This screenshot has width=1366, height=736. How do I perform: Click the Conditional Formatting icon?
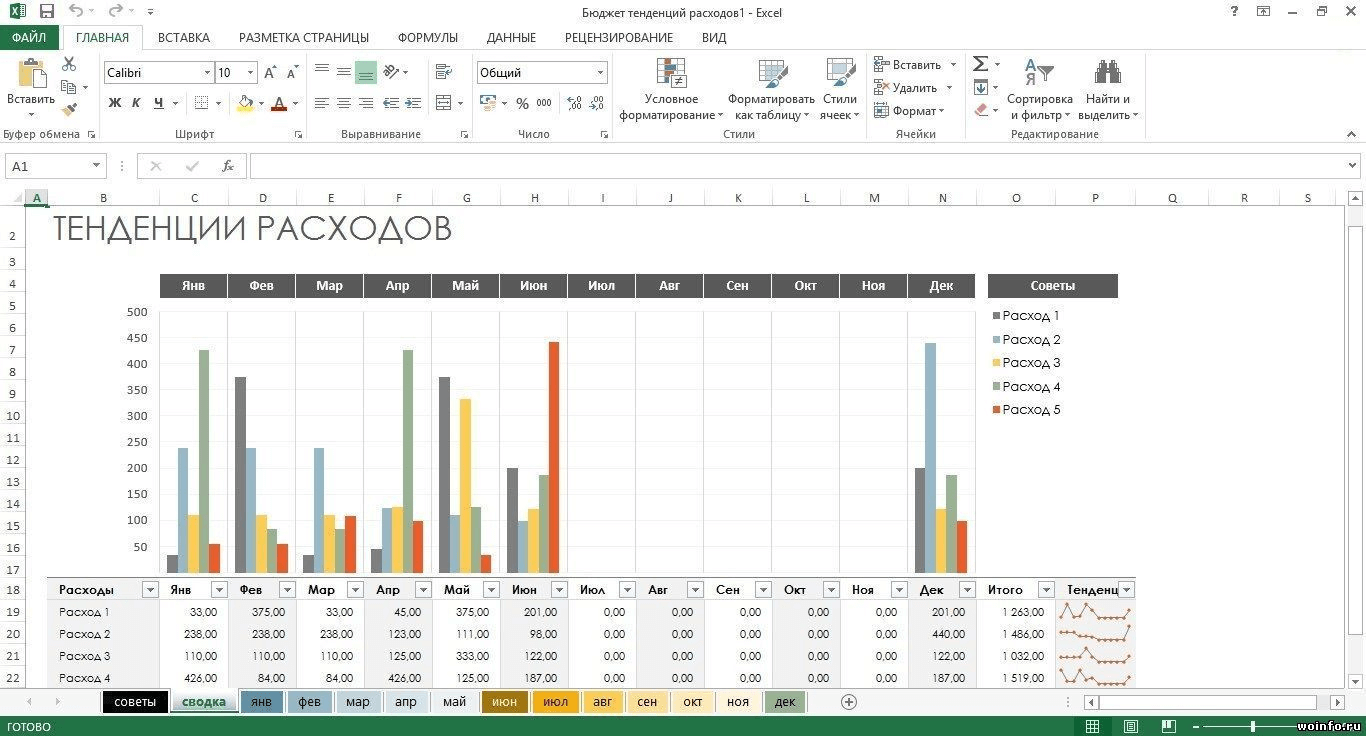(x=671, y=75)
